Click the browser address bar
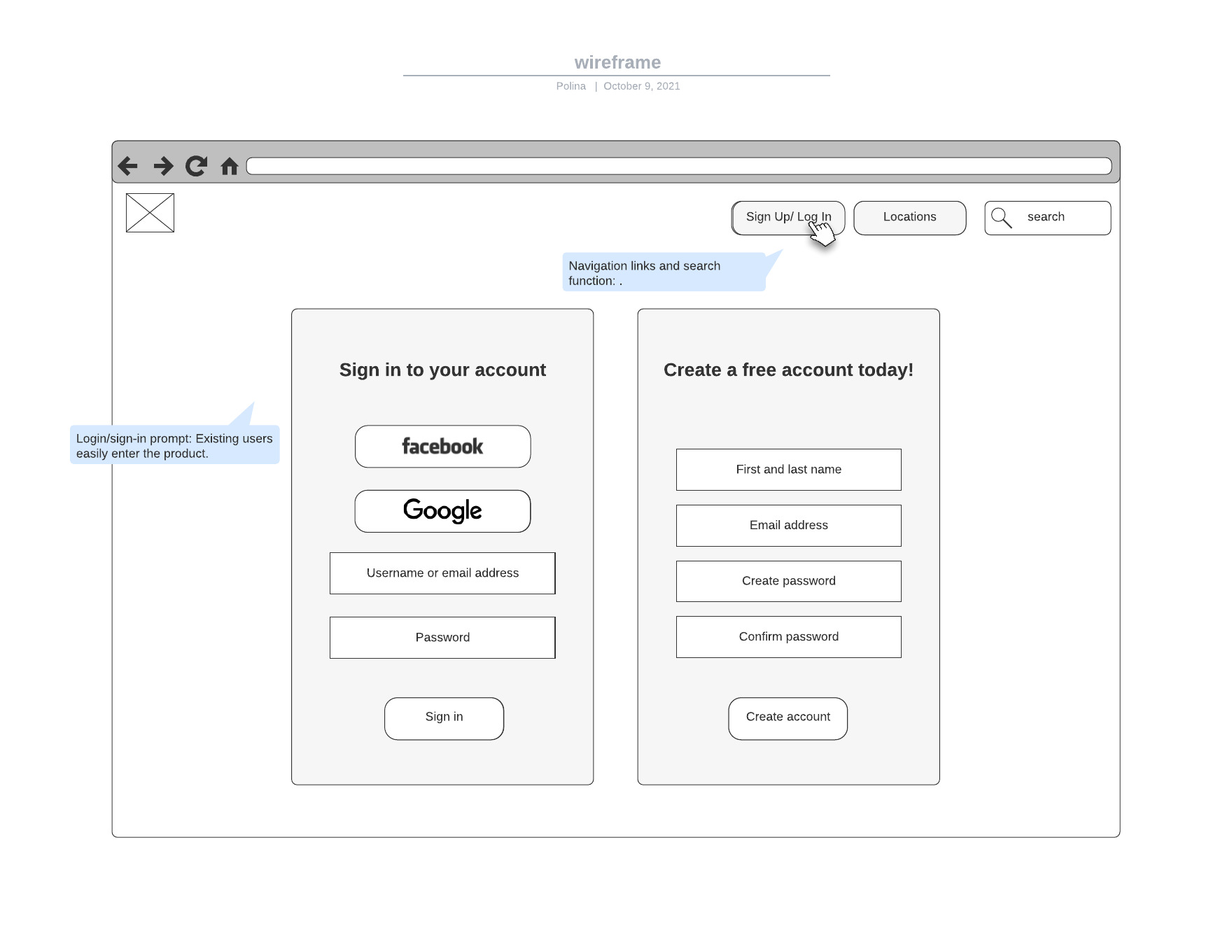This screenshot has height=952, width=1232. pyautogui.click(x=678, y=166)
